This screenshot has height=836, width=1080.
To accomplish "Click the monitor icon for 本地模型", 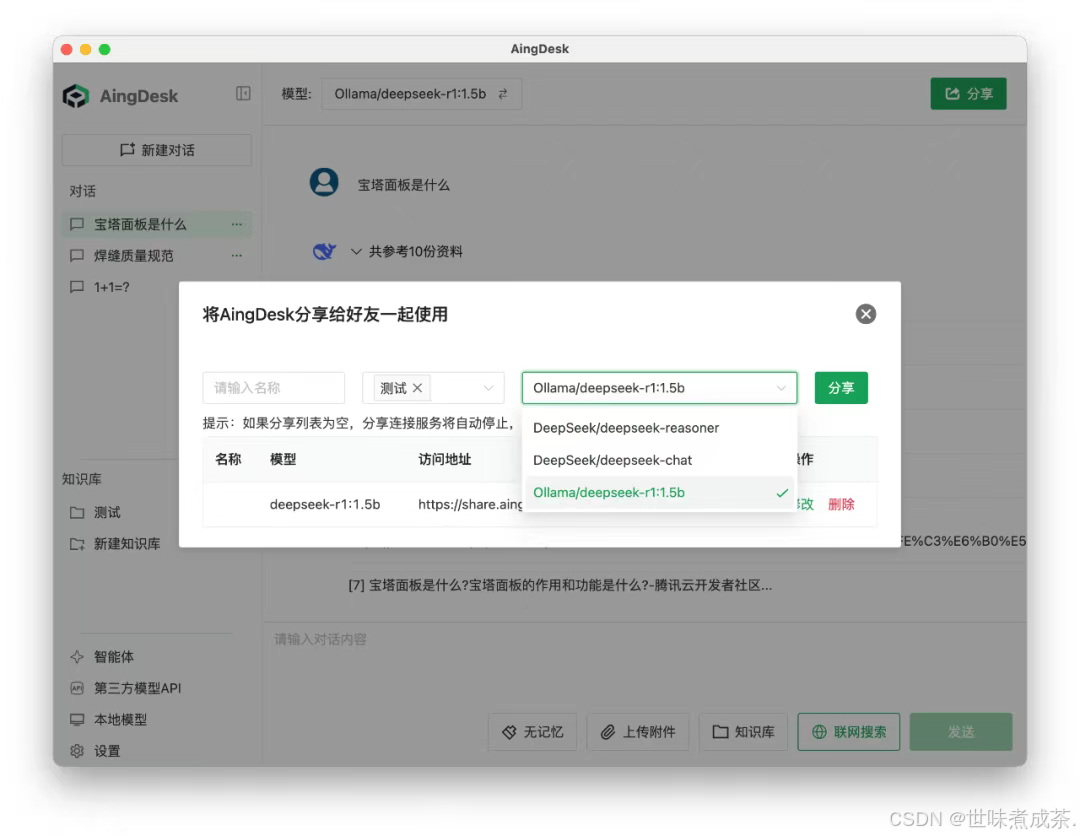I will (x=77, y=720).
